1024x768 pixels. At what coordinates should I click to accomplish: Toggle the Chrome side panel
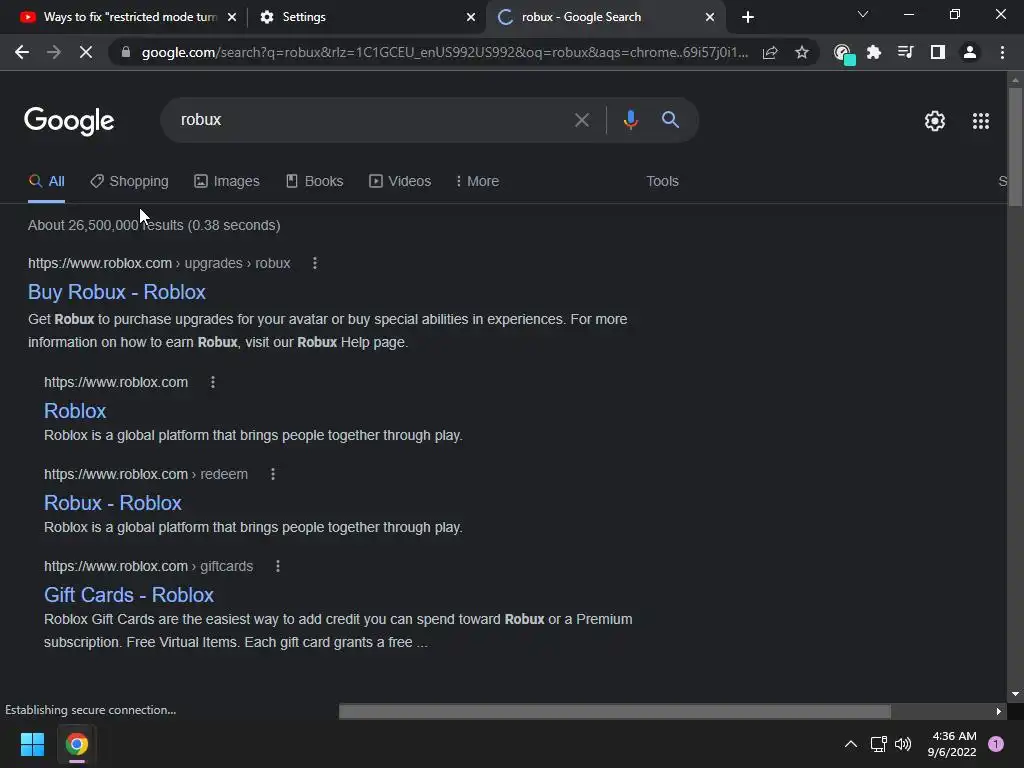[938, 52]
